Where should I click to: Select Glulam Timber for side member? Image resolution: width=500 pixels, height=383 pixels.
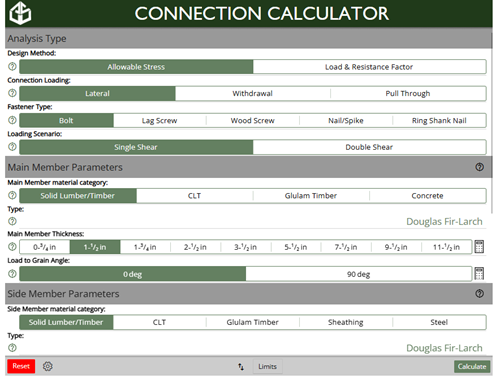click(x=253, y=322)
